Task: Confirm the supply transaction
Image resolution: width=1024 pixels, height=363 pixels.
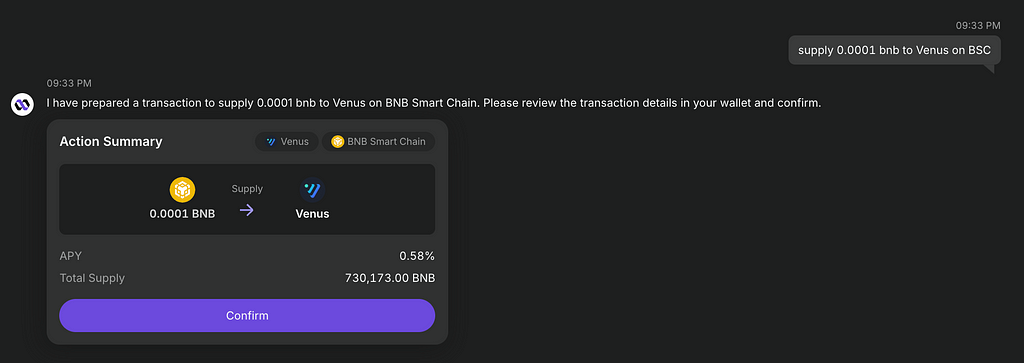Action: (247, 315)
